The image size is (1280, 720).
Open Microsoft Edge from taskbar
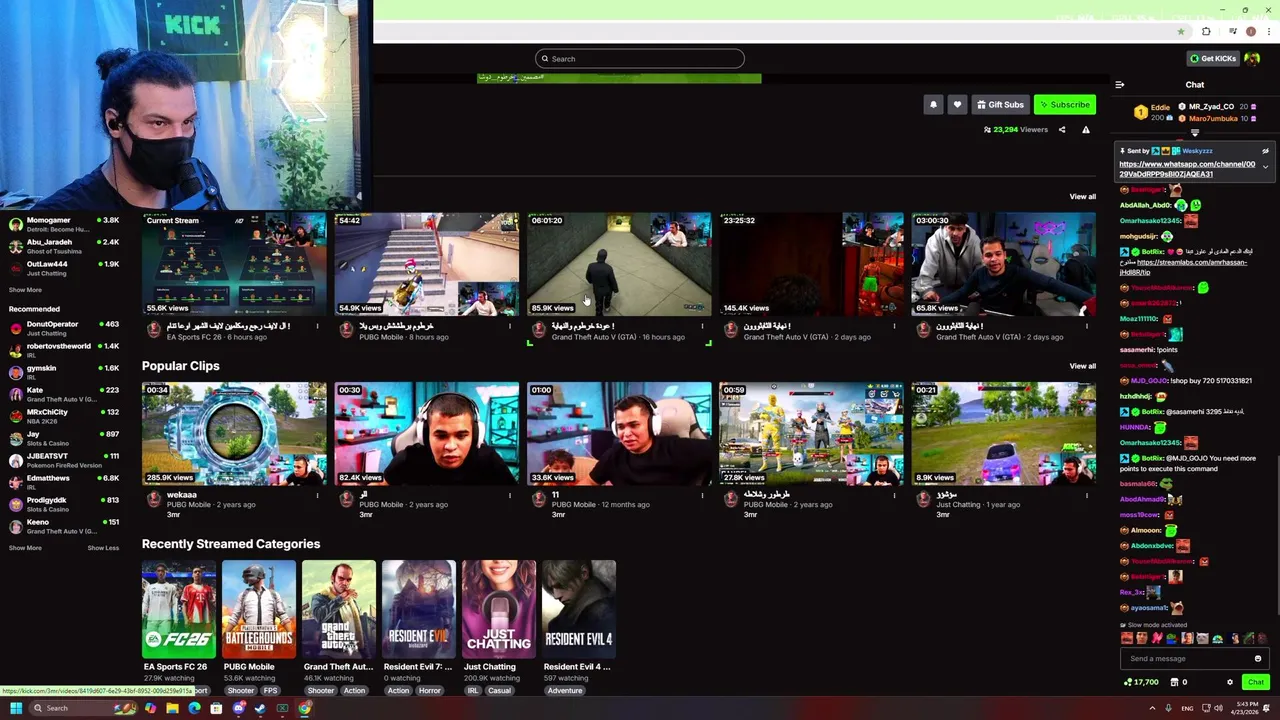(x=194, y=708)
